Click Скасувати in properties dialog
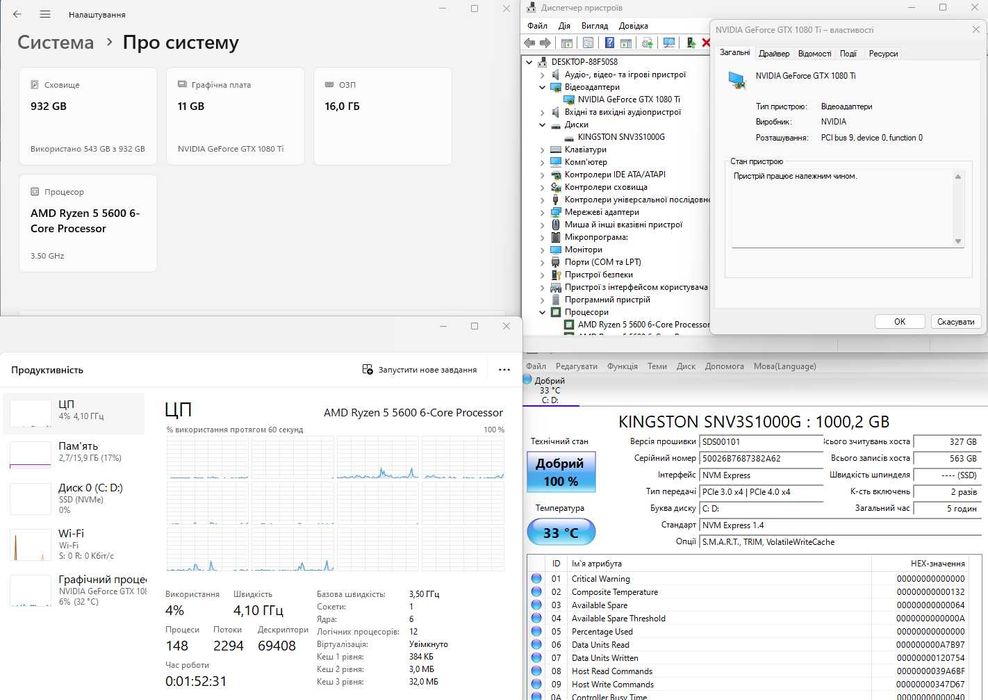Viewport: 988px width, 700px height. [x=955, y=321]
